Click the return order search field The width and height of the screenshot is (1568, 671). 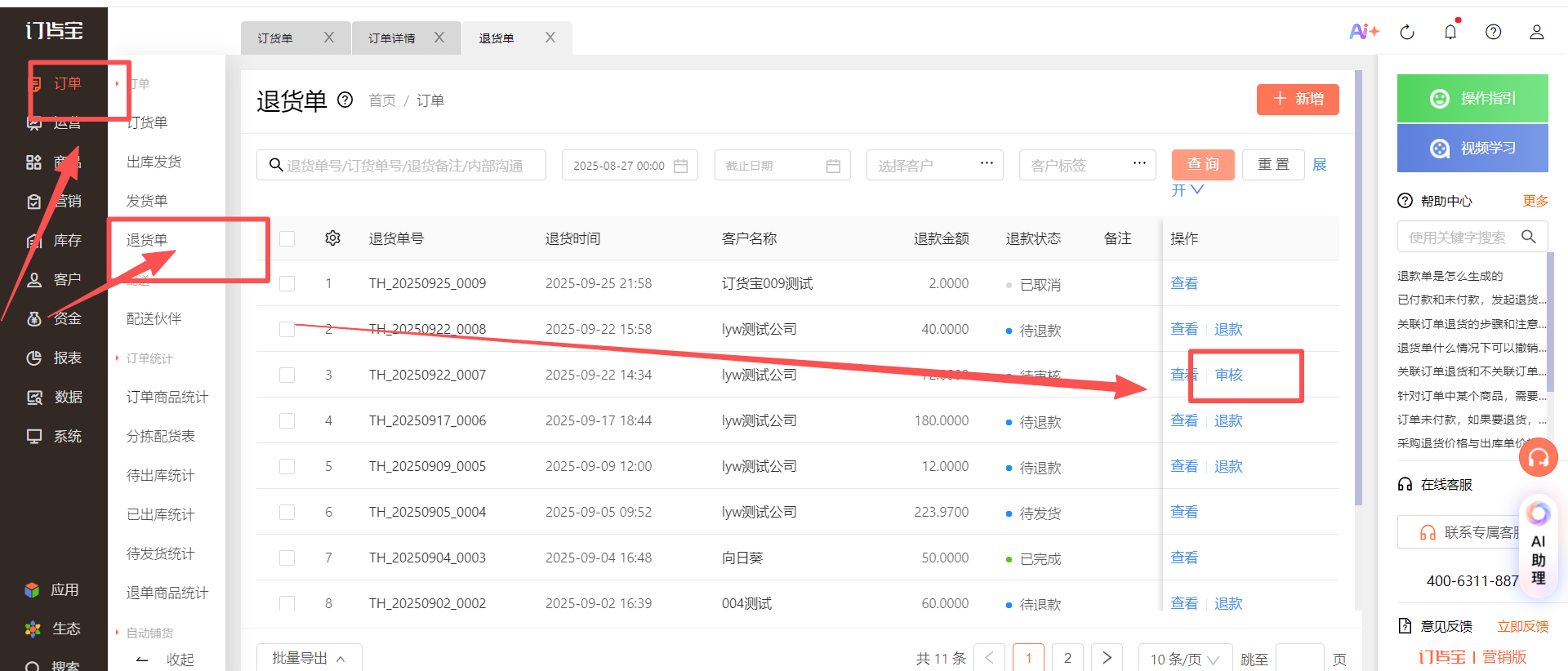click(401, 165)
